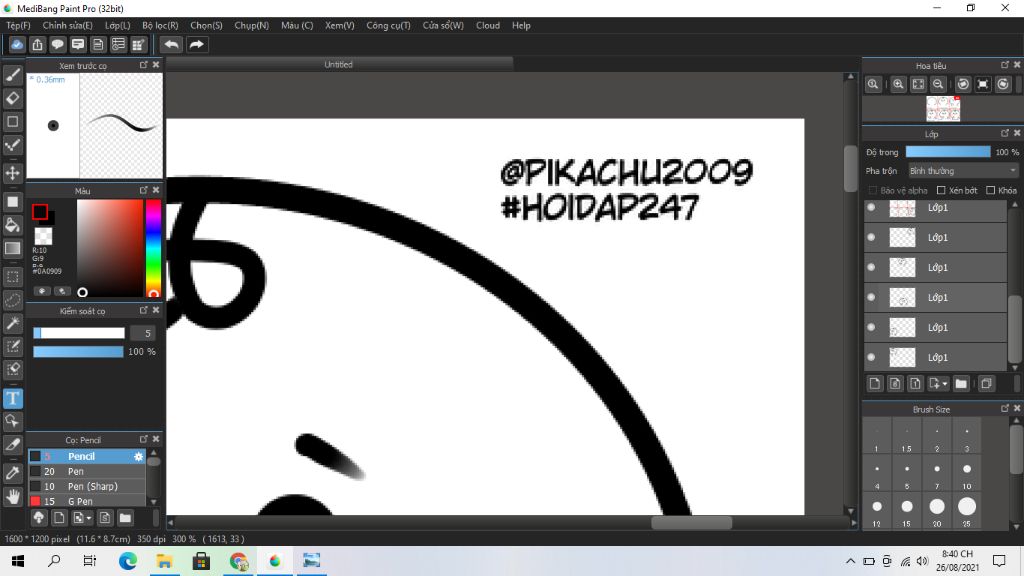
Task: Show hidden system tray icons chevron
Action: pyautogui.click(x=850, y=561)
